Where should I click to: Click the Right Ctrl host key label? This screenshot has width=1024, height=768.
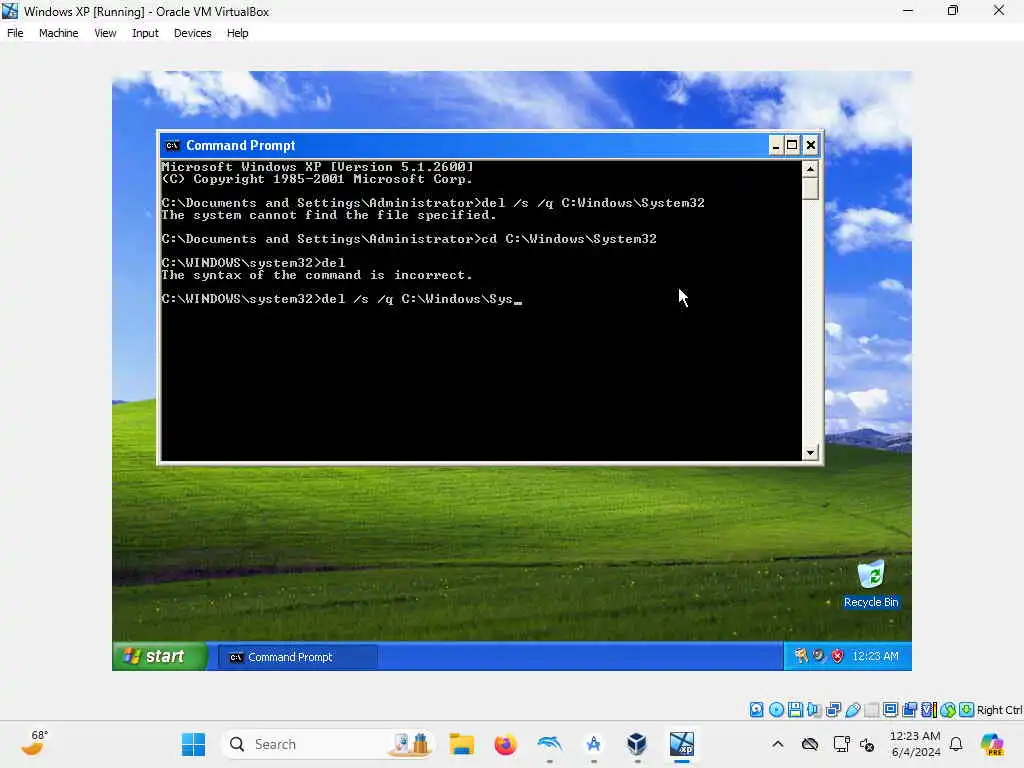pyautogui.click(x=999, y=710)
